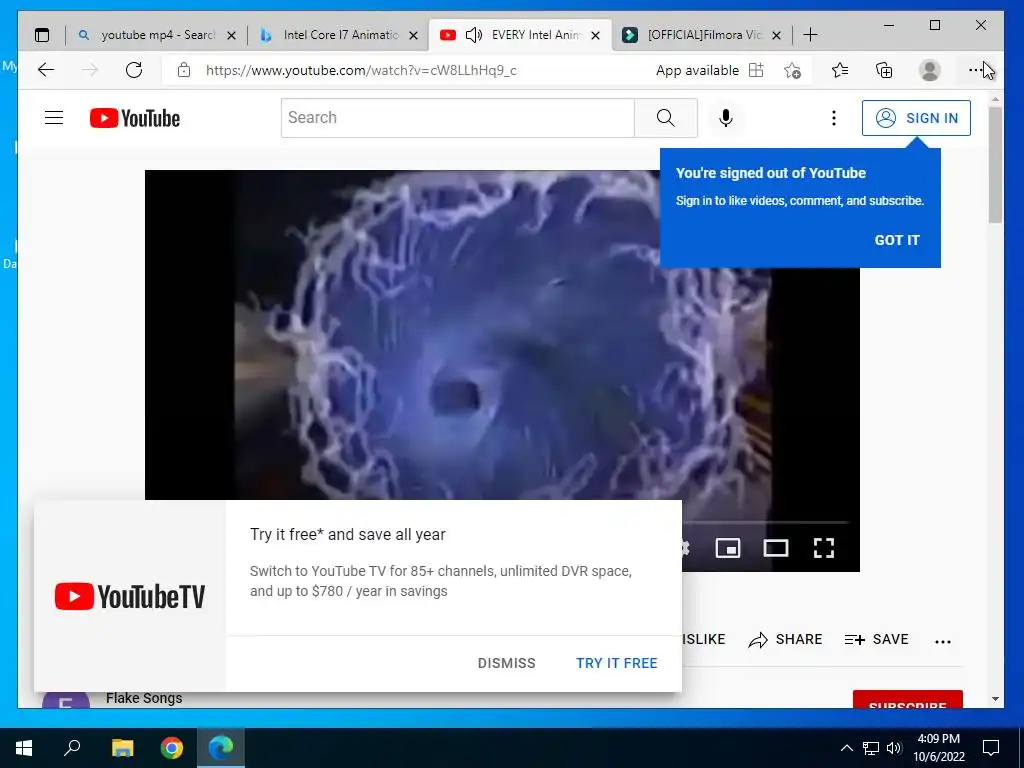Close the youtube mp4 Search tab
This screenshot has height=768, width=1024.
click(231, 35)
